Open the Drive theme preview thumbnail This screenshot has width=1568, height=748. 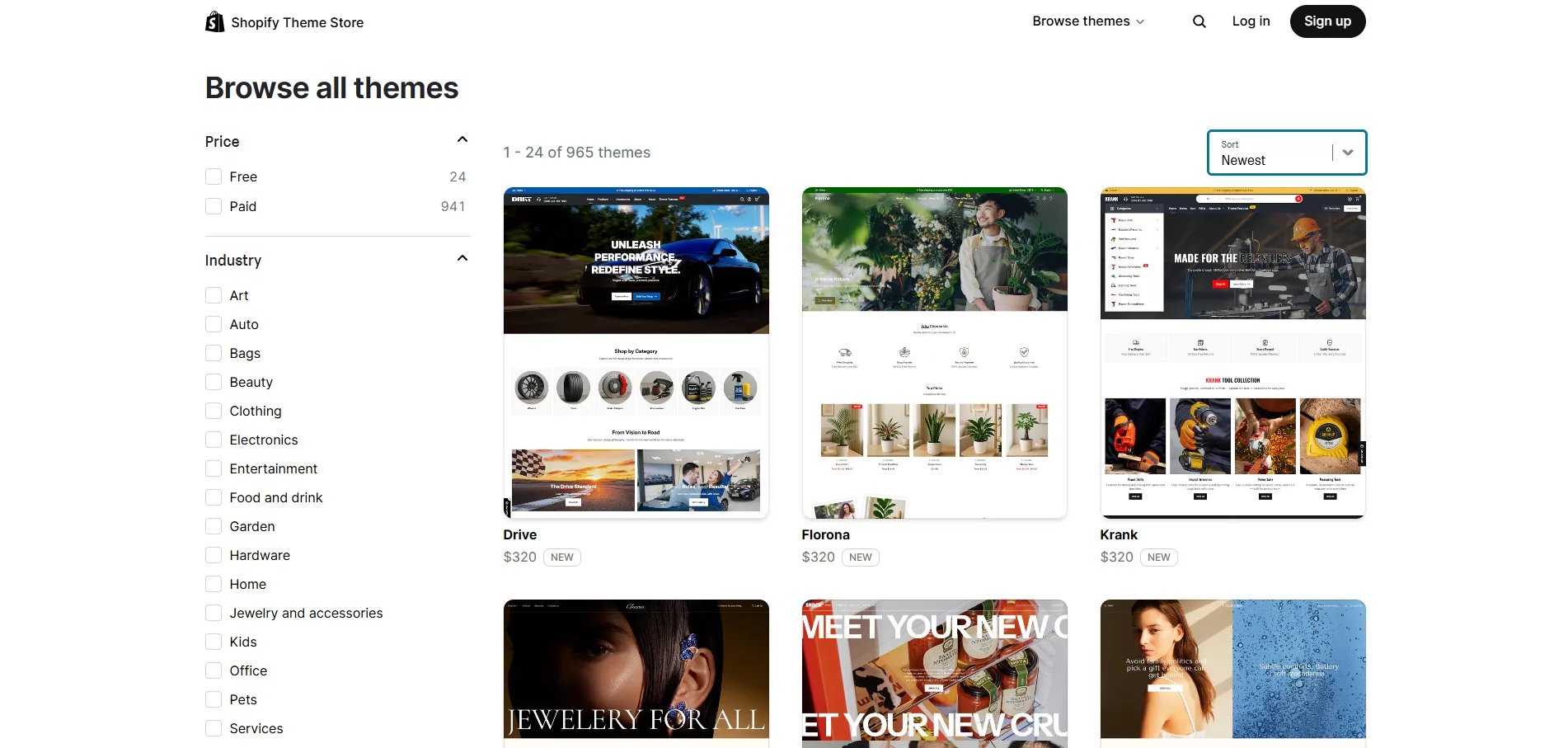coord(636,353)
